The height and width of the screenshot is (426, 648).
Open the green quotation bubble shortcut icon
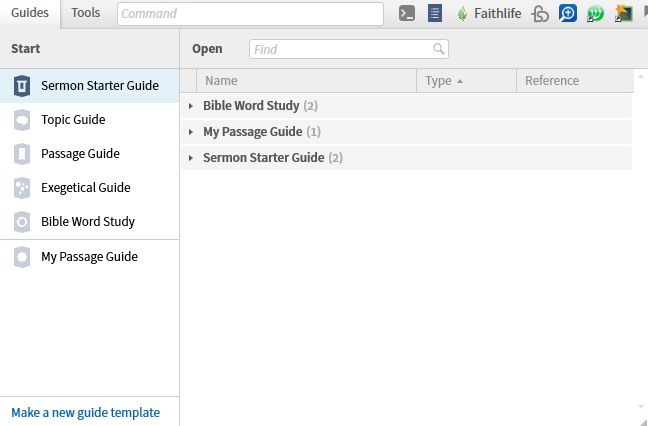(595, 14)
